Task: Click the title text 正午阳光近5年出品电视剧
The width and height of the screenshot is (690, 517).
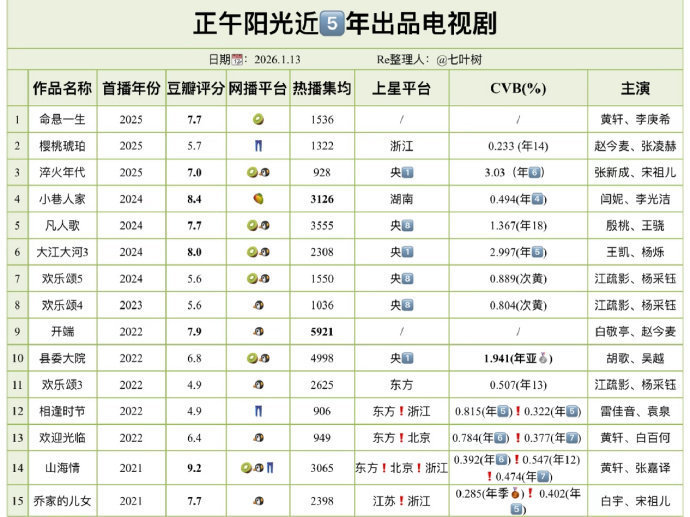Action: point(345,23)
